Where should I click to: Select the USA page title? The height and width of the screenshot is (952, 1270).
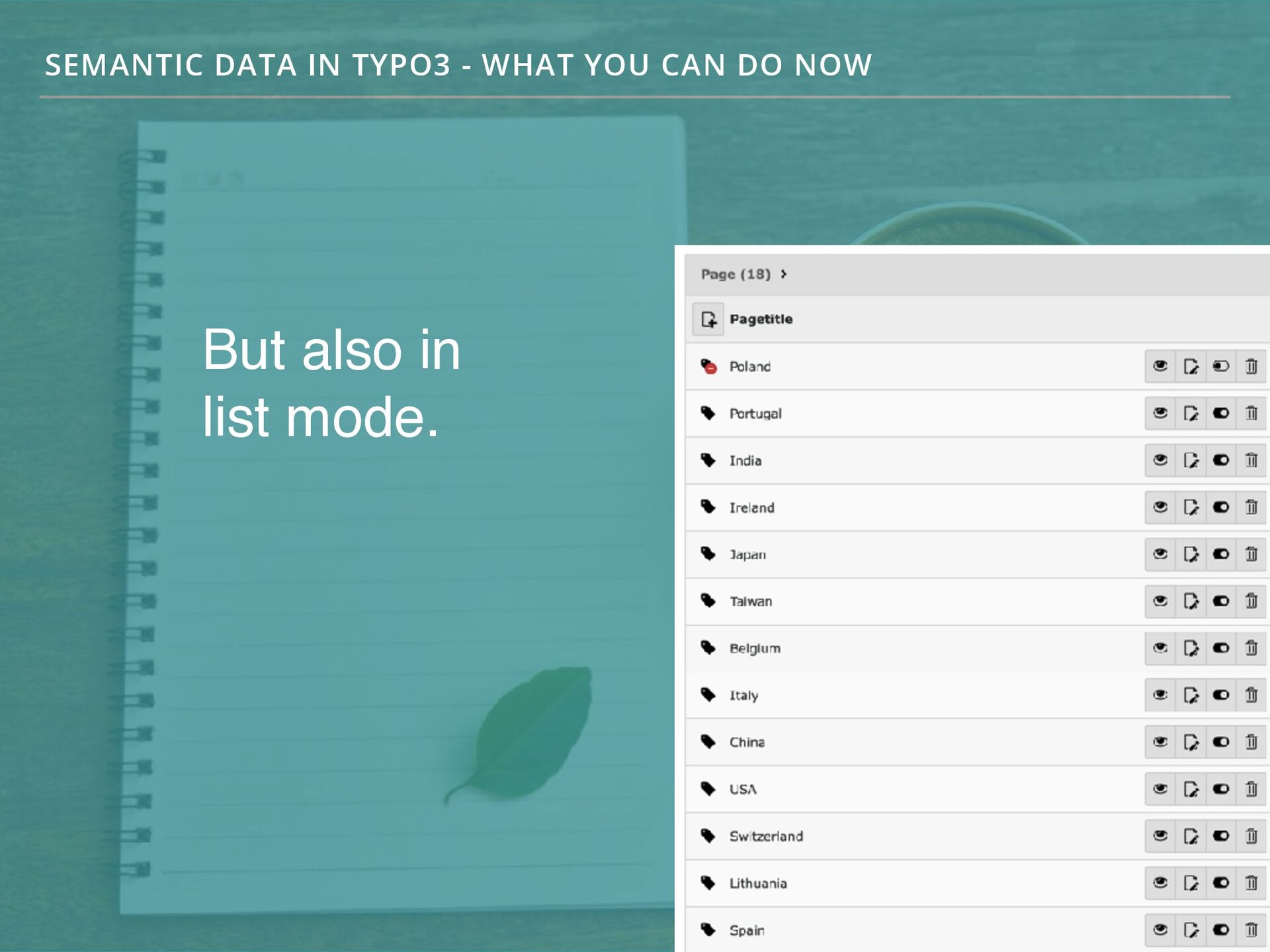(x=743, y=789)
